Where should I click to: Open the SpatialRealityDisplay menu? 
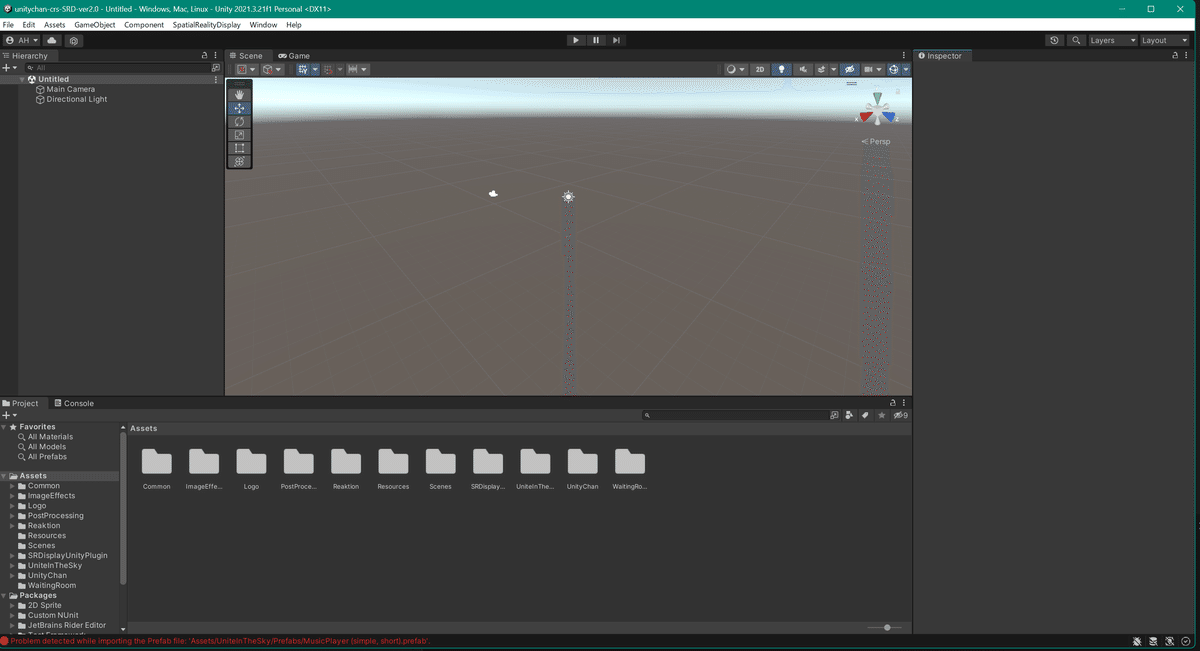[x=206, y=24]
